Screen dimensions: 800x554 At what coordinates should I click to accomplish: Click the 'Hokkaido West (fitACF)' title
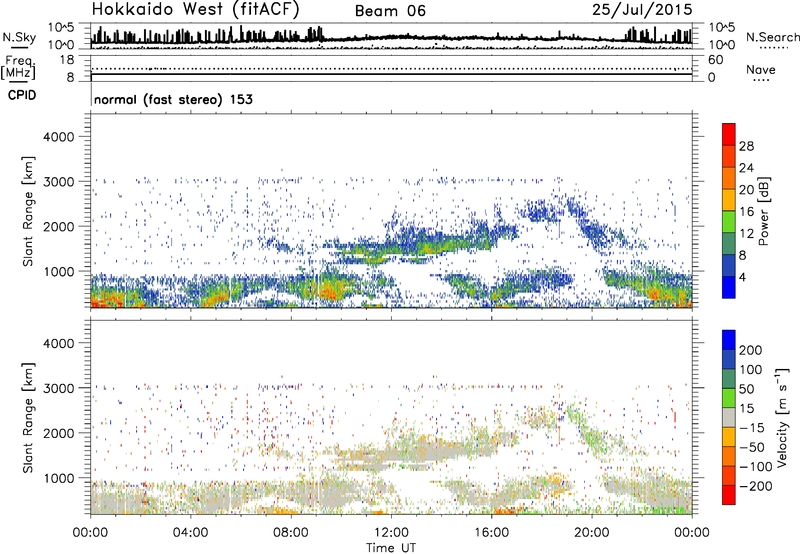195,10
